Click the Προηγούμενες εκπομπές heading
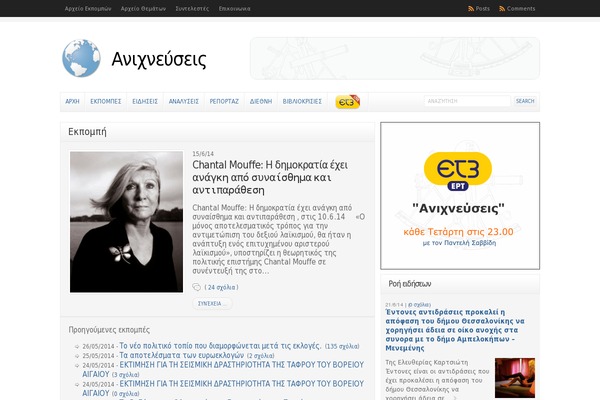The image size is (600, 400). pos(109,330)
